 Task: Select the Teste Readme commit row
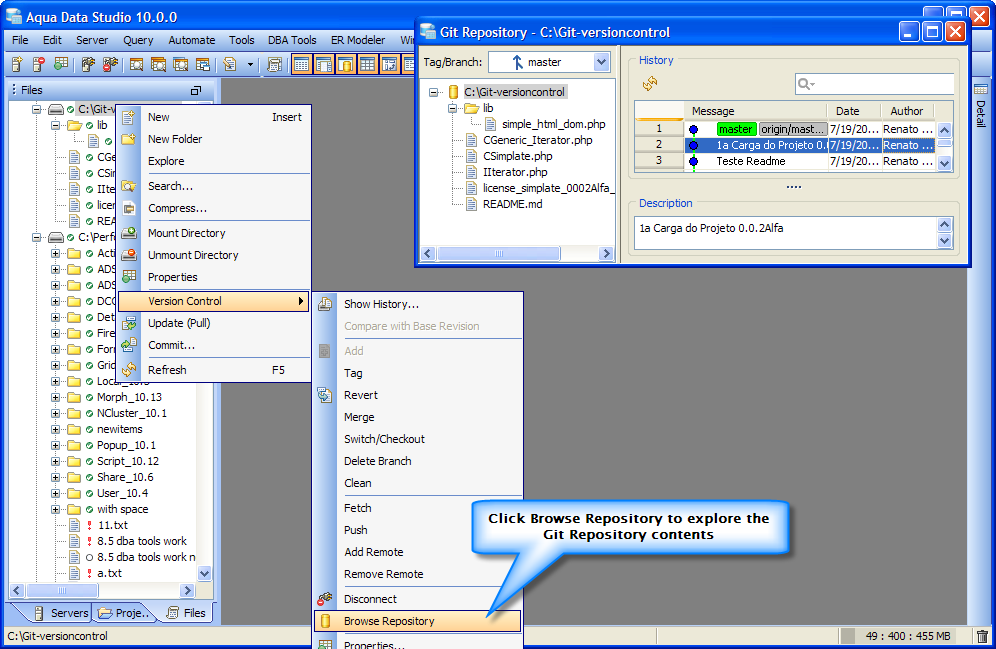click(786, 161)
